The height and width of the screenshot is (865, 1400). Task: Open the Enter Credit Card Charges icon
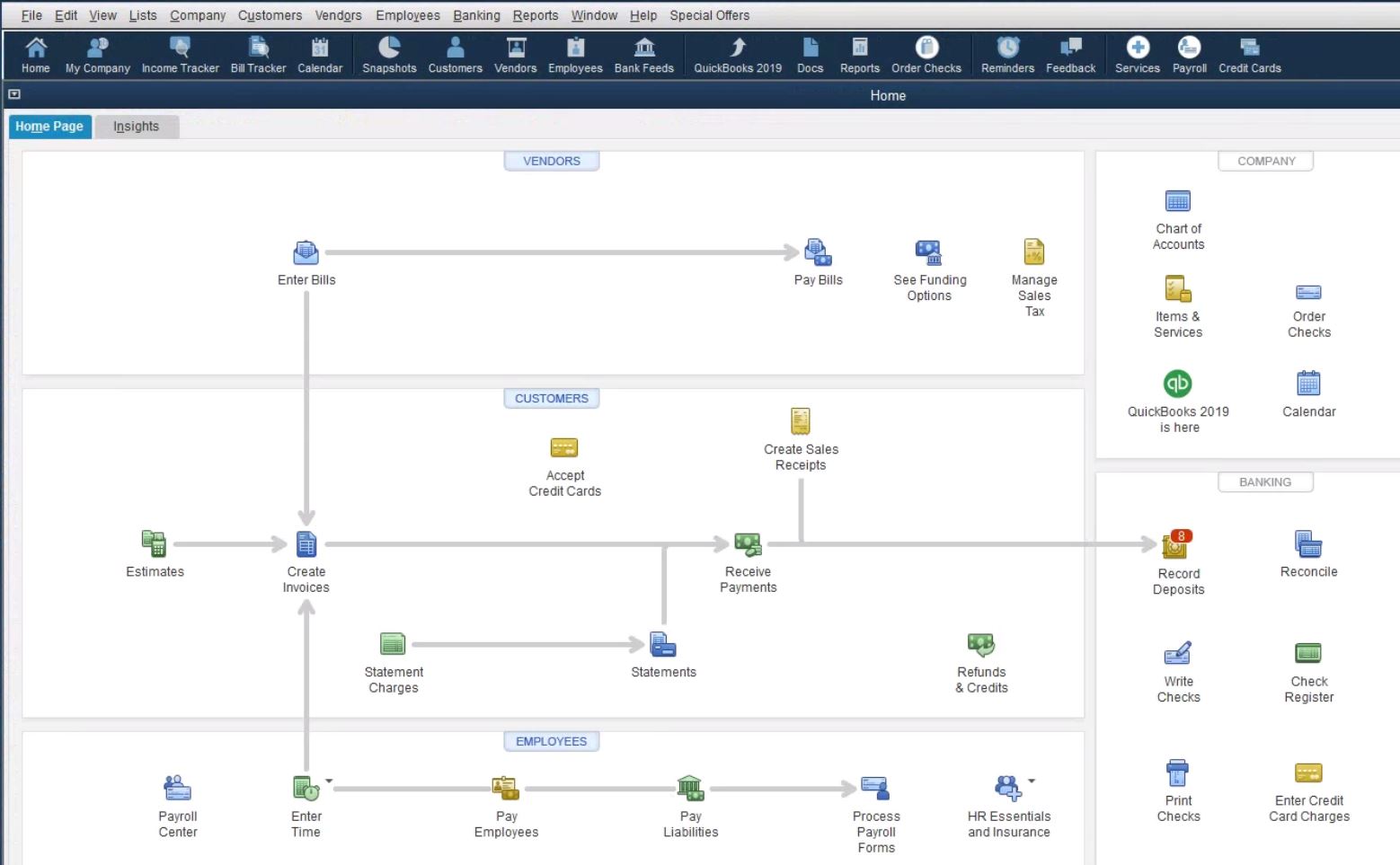(x=1308, y=772)
